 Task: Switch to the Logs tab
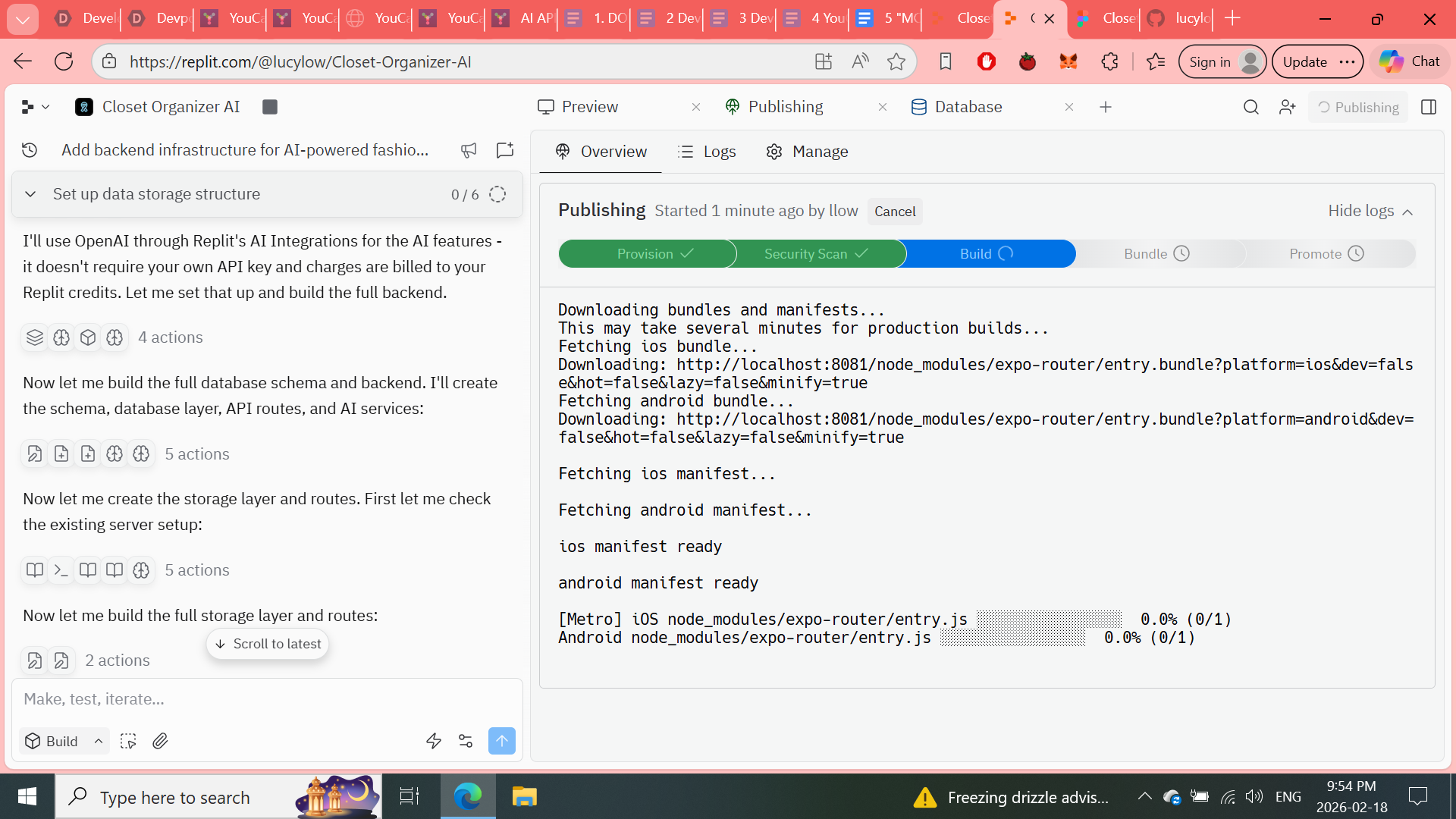[707, 152]
